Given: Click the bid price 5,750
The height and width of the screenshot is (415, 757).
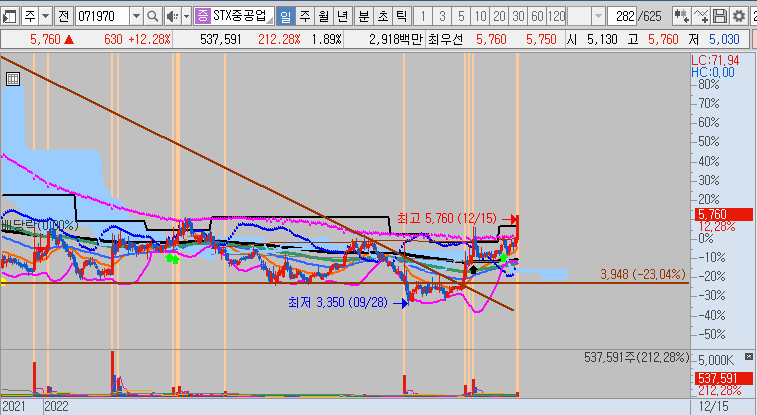Looking at the screenshot, I should tap(541, 39).
